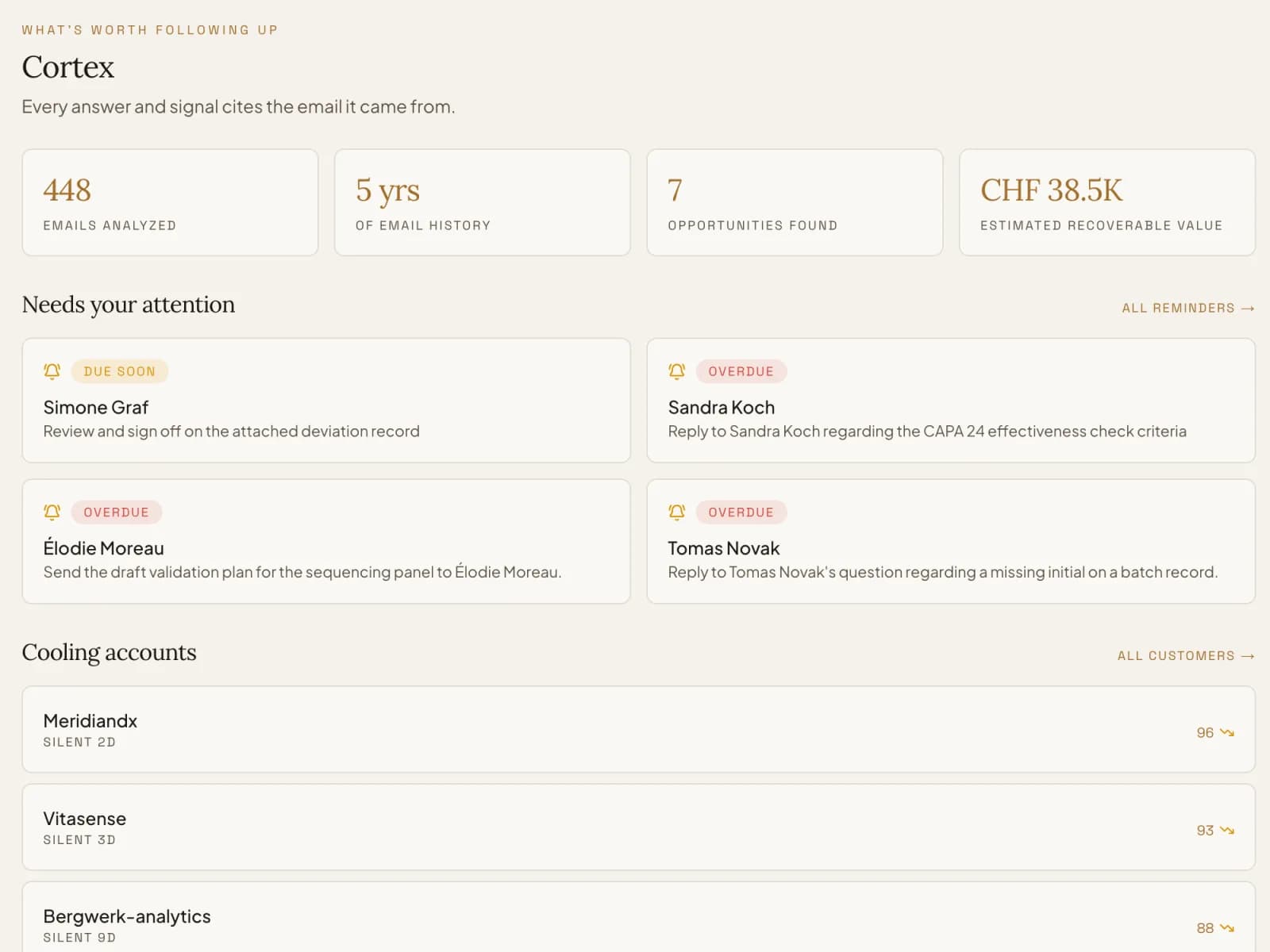Click the downward trend icon beside Vitasense score
Screen dimensions: 1270x952
1227,830
